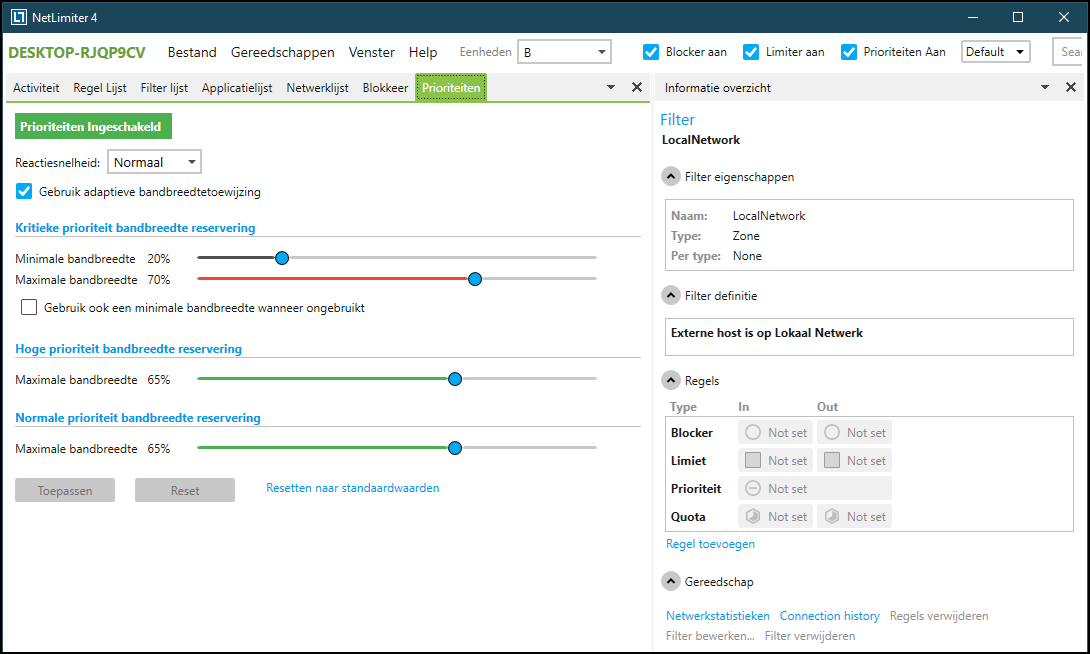Click Prioriteit Not set icon
Screen dimensions: 1090x654
click(x=753, y=489)
